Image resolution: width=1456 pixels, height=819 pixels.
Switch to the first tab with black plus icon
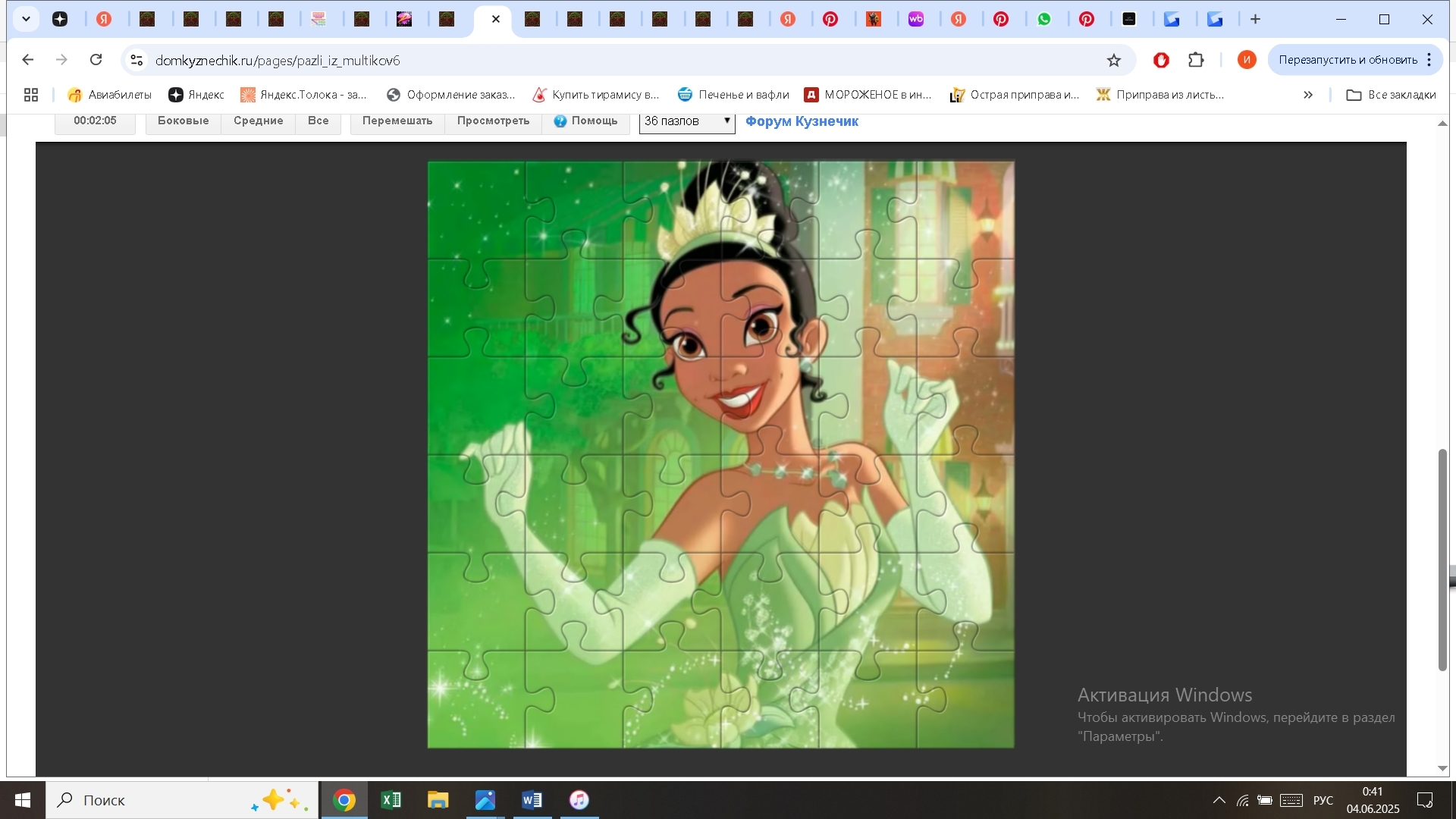pyautogui.click(x=60, y=19)
